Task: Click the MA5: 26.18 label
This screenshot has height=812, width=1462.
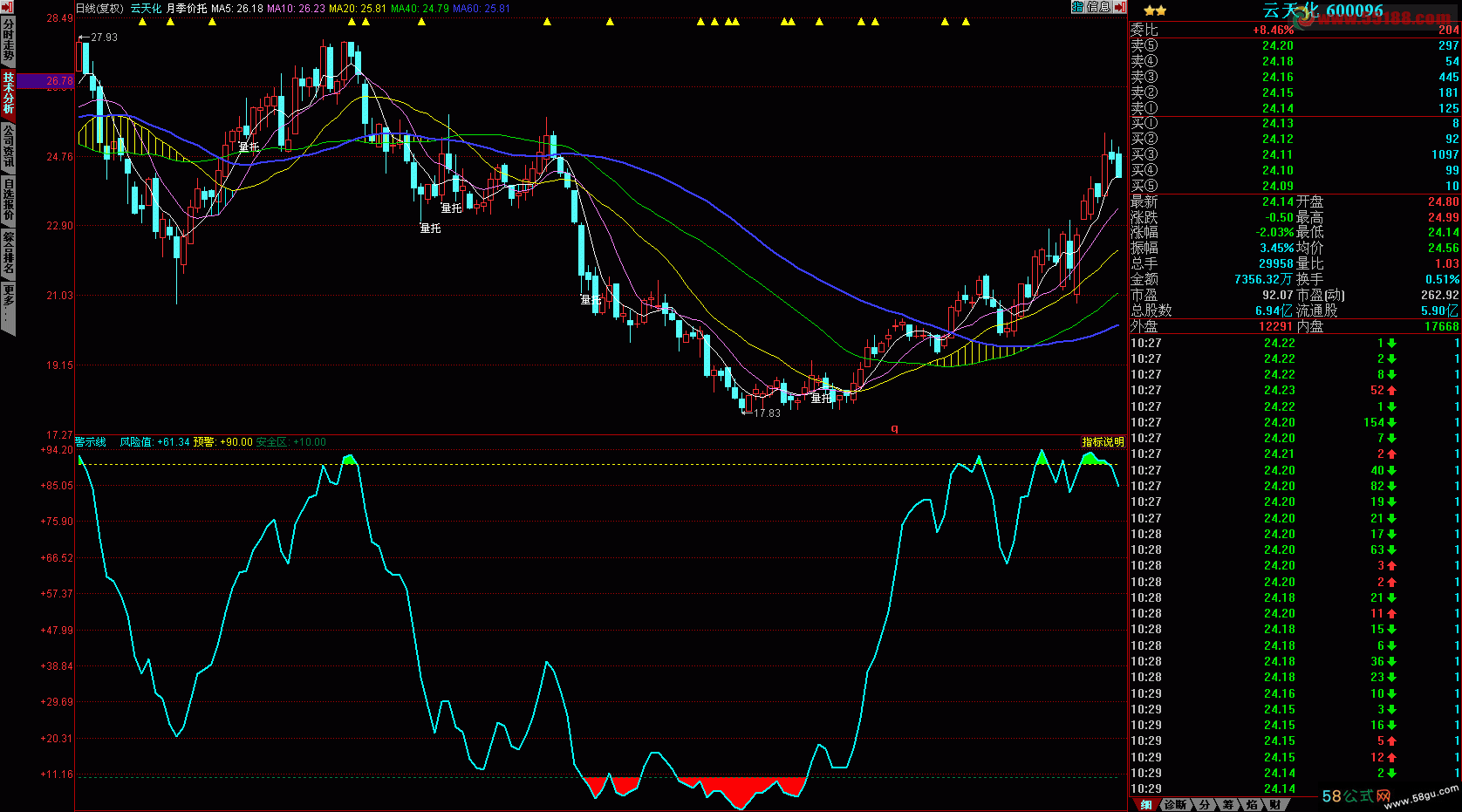Action: pyautogui.click(x=237, y=8)
